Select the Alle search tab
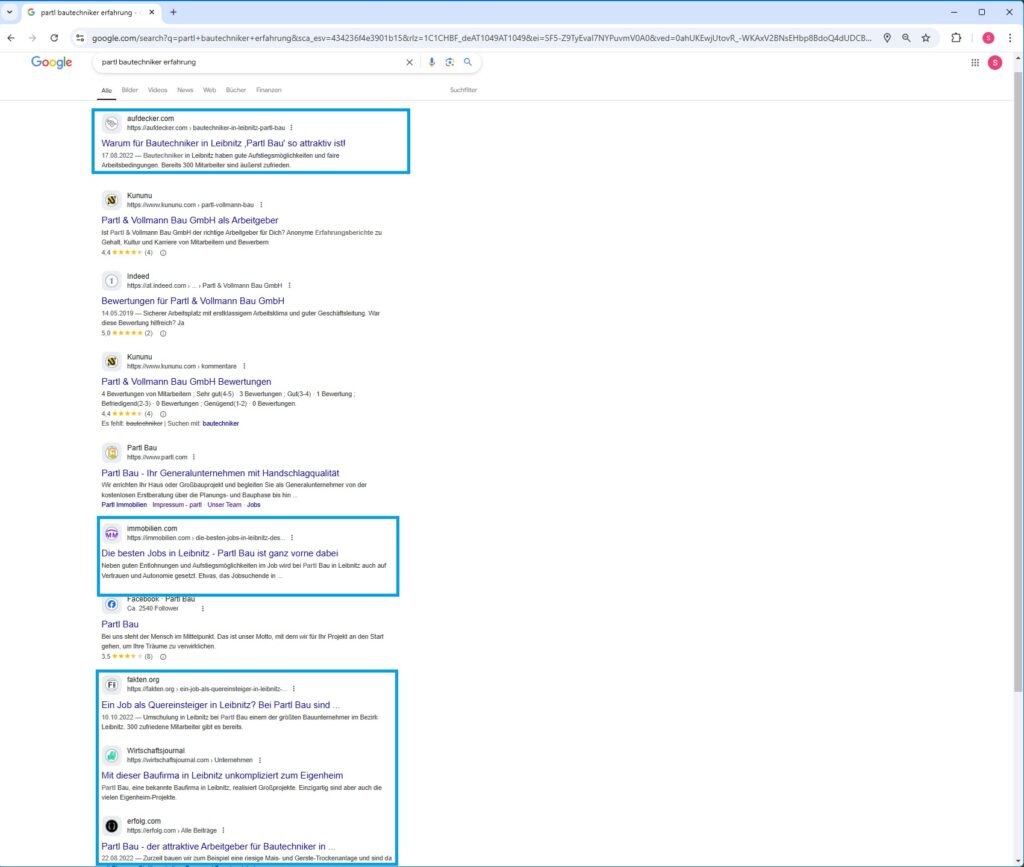 (106, 90)
